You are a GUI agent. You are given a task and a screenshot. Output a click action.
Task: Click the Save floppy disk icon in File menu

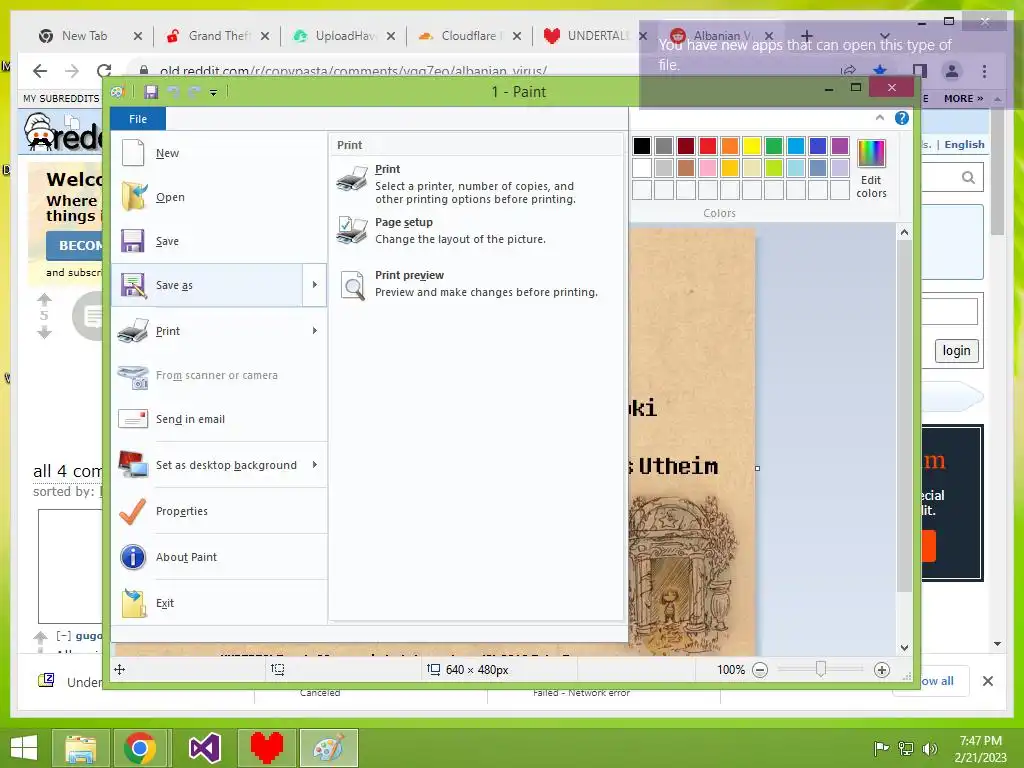click(x=133, y=241)
